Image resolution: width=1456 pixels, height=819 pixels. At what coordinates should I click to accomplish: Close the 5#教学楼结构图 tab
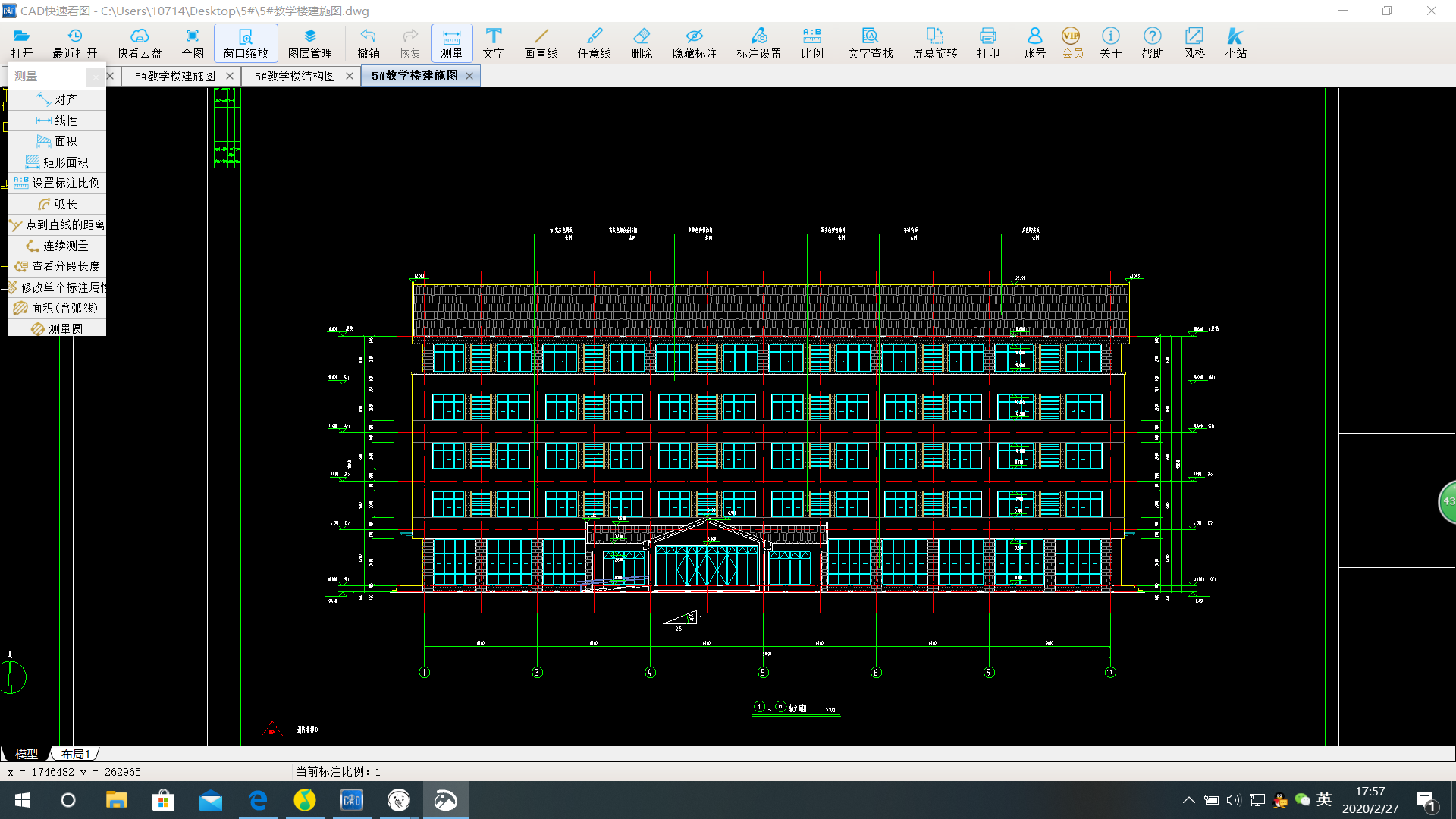350,76
